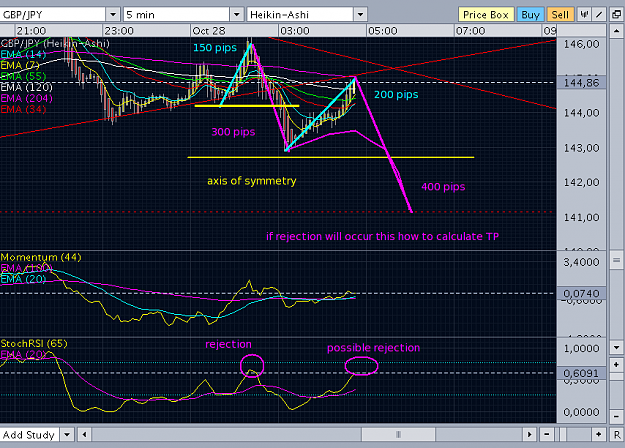Image resolution: width=625 pixels, height=448 pixels.
Task: Click the 03:00 time axis label
Action: pyautogui.click(x=295, y=31)
